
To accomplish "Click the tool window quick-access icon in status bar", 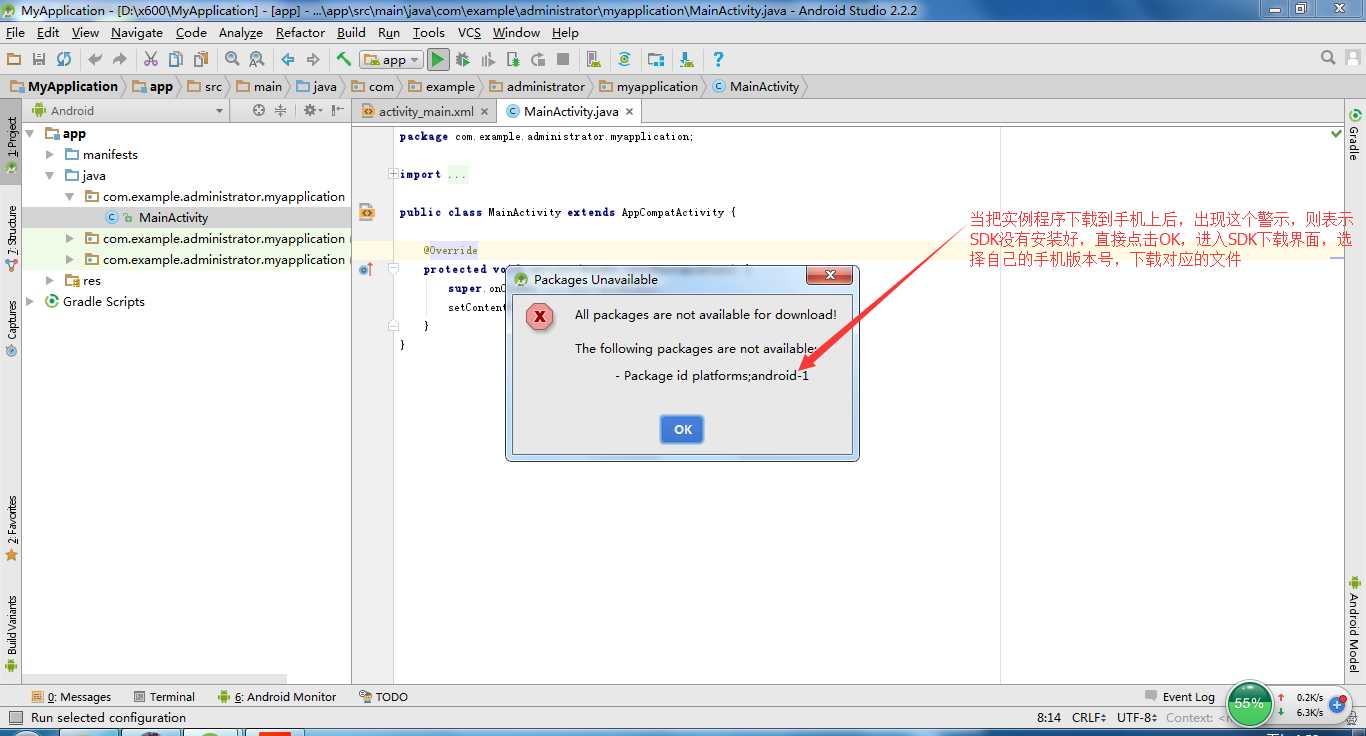I will tap(14, 718).
